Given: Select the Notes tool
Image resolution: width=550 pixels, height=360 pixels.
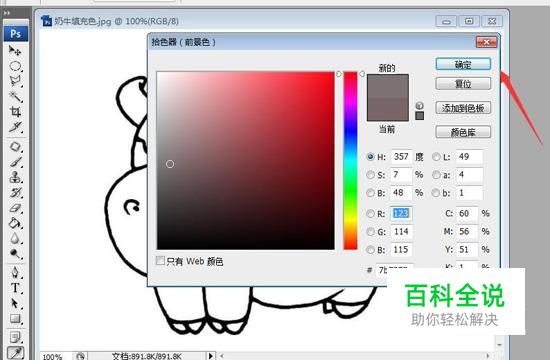Looking at the screenshot, I should tap(15, 338).
